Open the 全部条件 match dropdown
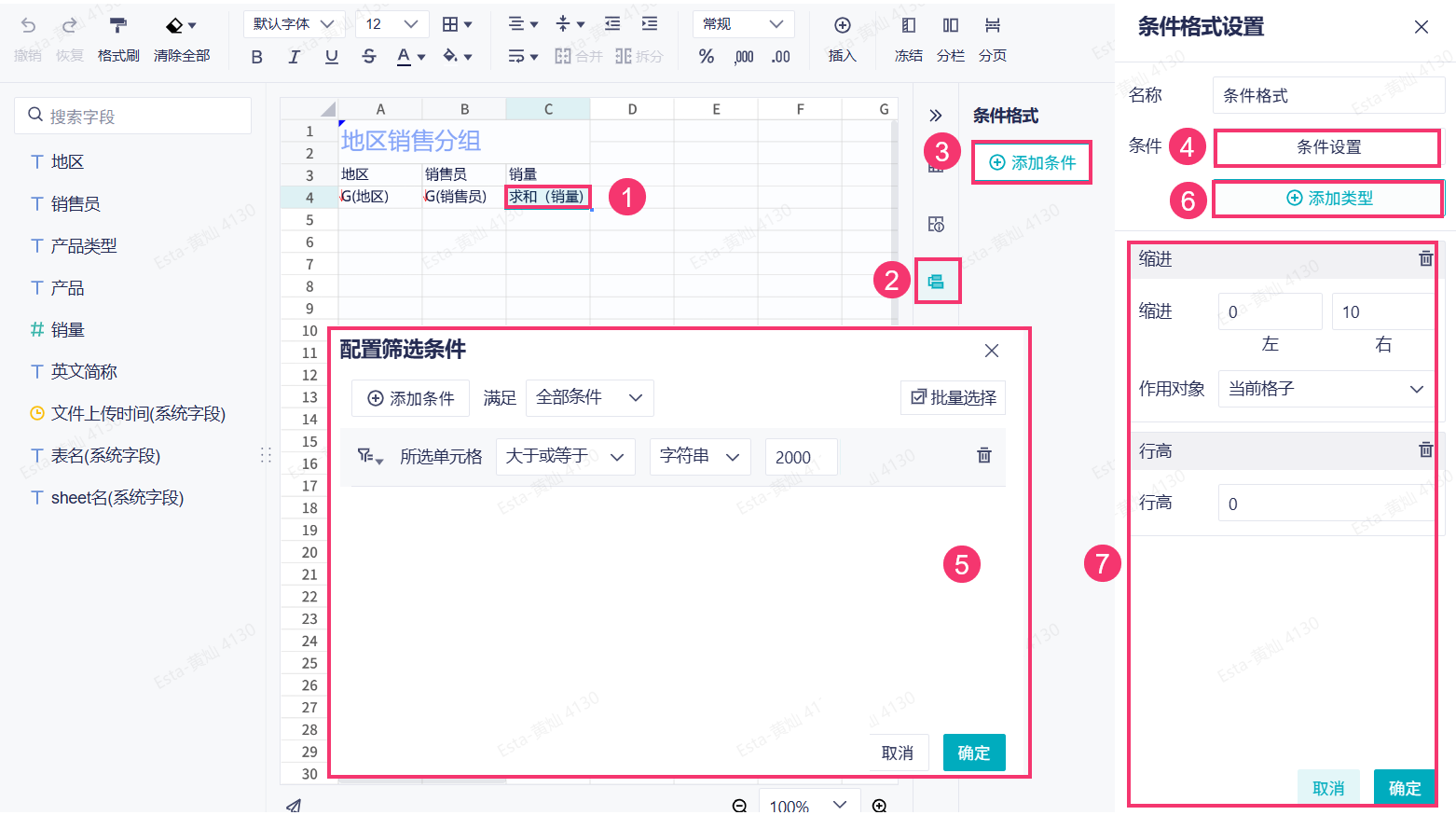The image size is (1456, 815). pos(590,398)
